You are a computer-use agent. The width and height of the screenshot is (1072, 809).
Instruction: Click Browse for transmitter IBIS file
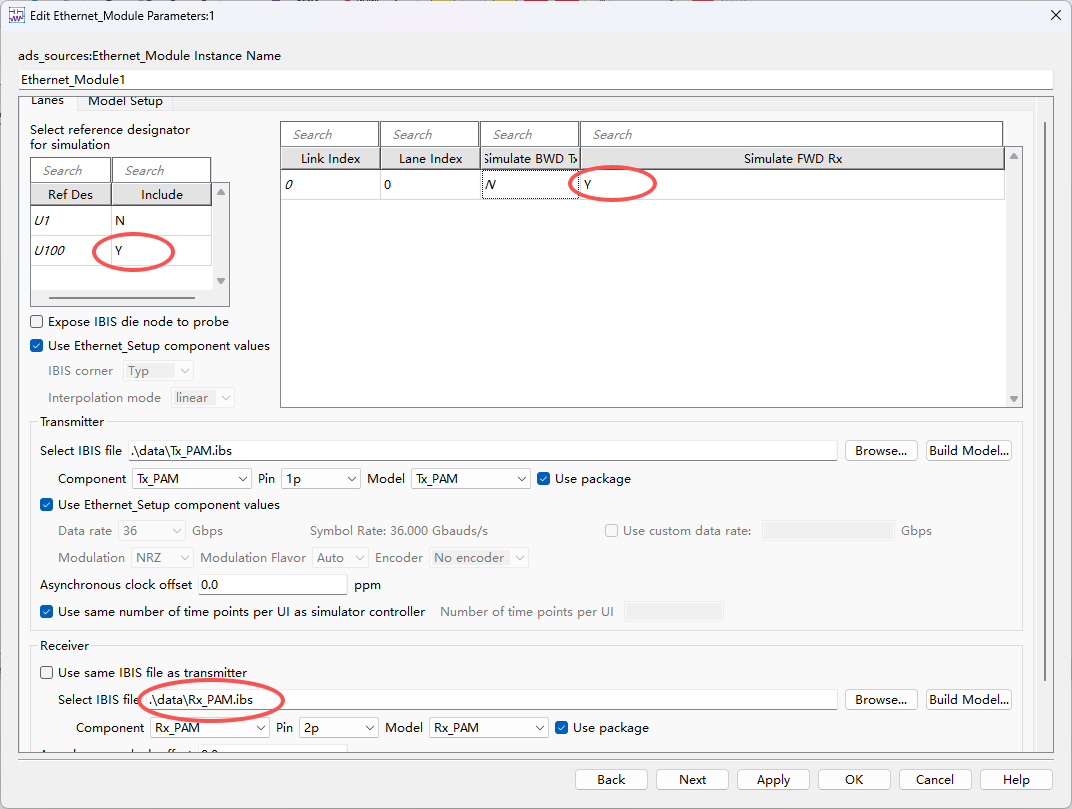click(881, 451)
